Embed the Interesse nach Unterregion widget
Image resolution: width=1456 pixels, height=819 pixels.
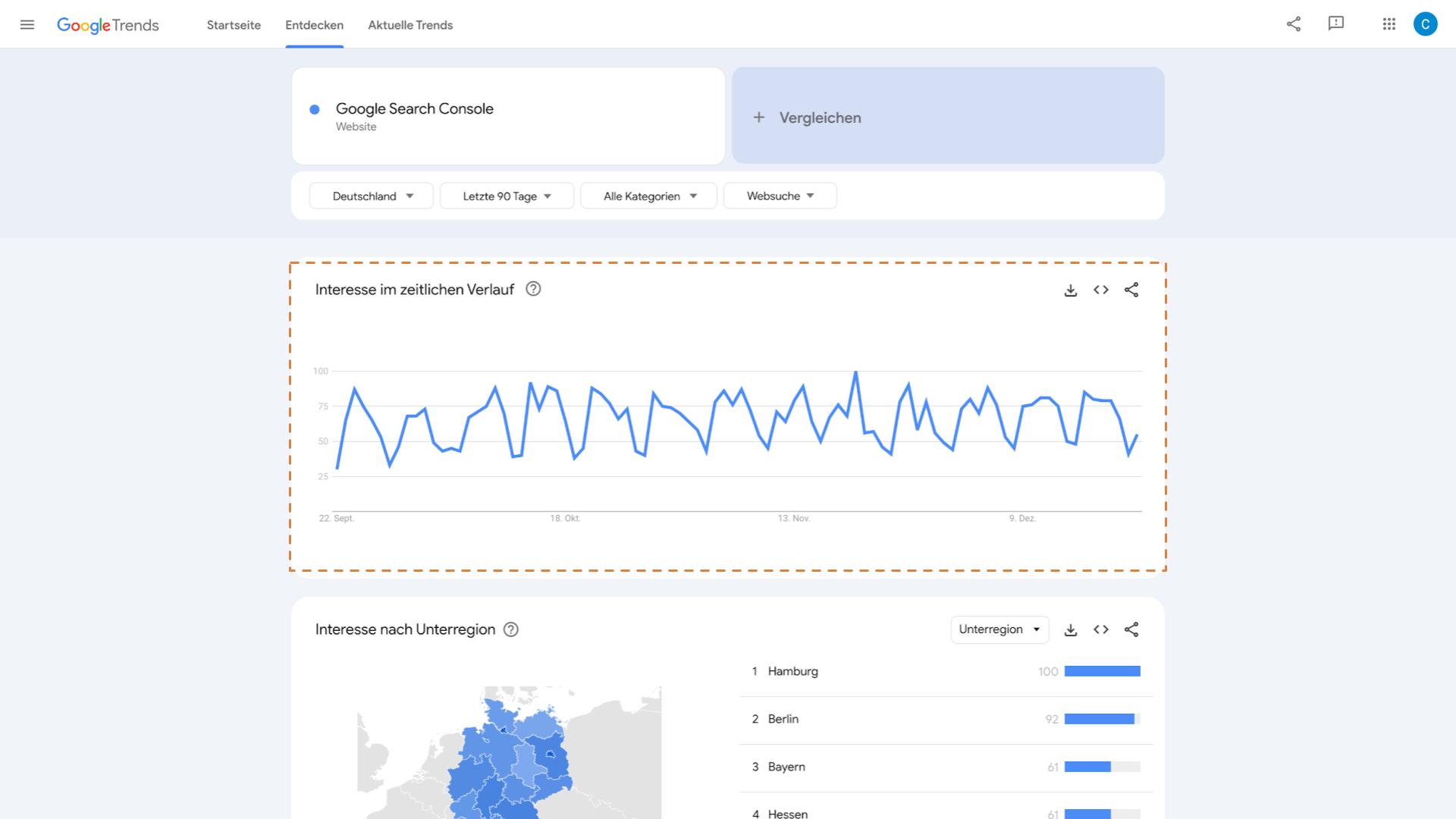1101,629
